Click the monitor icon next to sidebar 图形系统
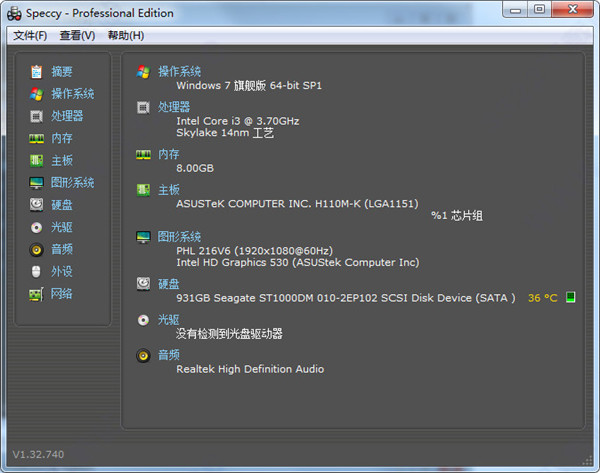This screenshot has height=473, width=600. (x=36, y=183)
